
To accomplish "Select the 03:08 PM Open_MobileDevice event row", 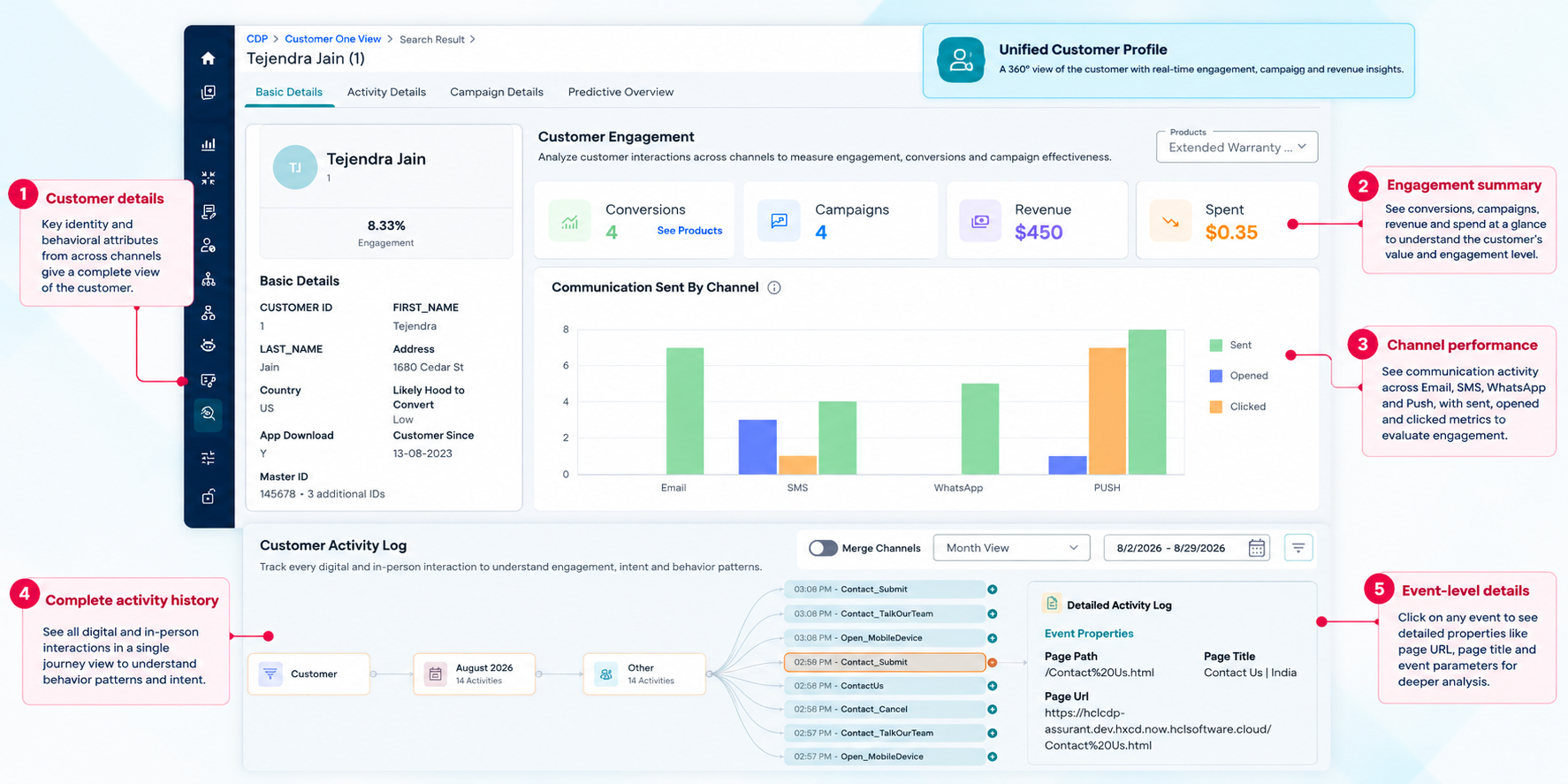I will coord(885,638).
